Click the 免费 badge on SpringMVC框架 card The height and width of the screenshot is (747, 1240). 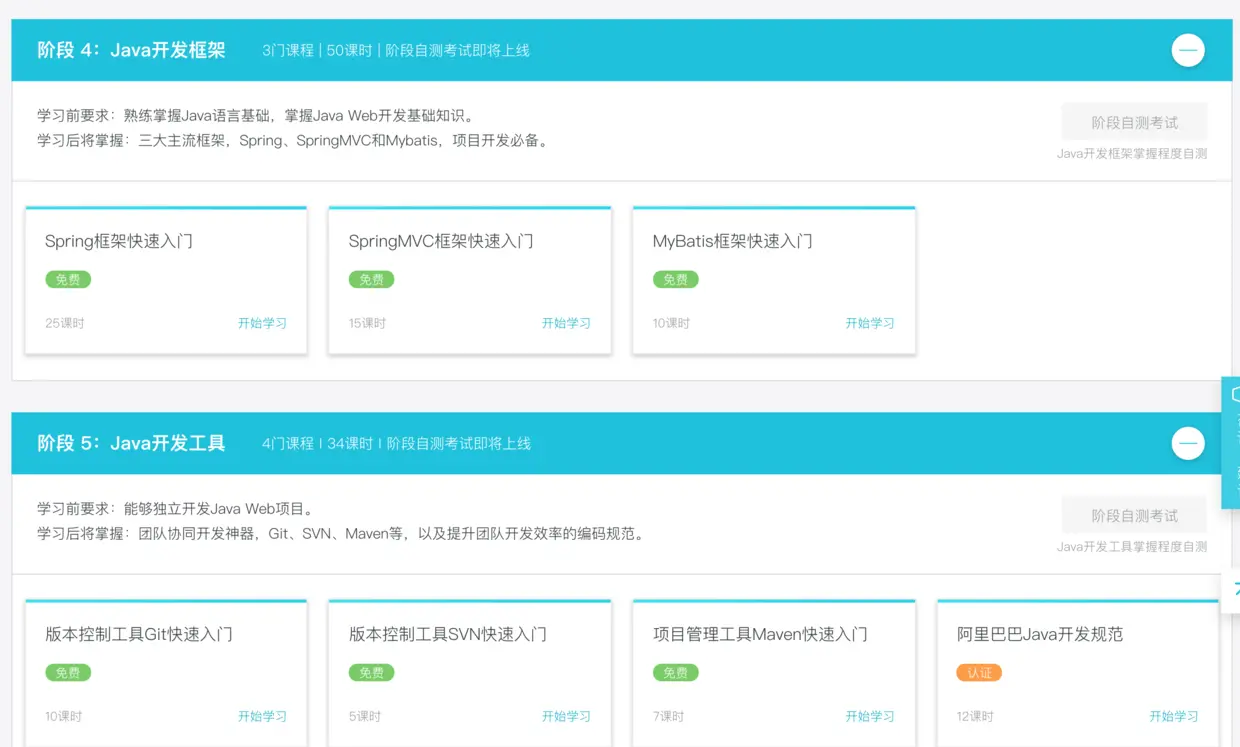coord(372,279)
